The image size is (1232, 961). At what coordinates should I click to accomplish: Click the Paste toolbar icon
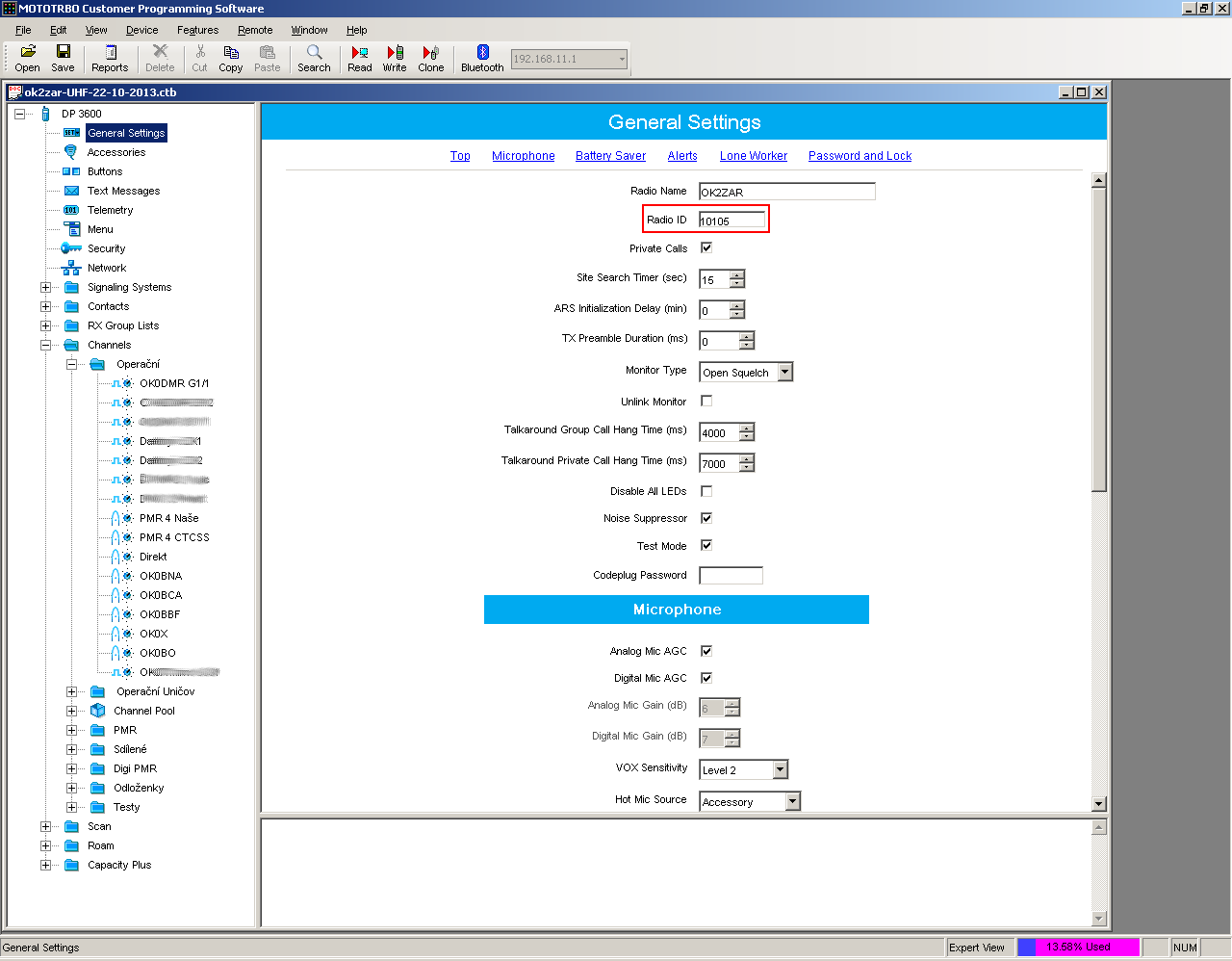click(268, 58)
